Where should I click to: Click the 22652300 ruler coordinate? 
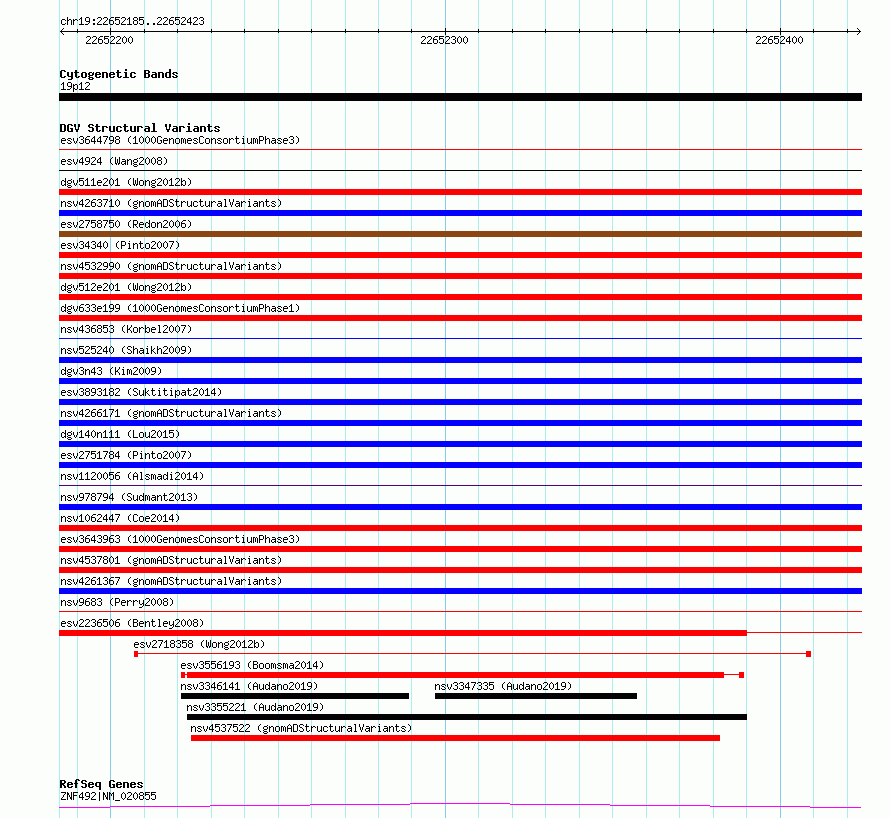(444, 40)
